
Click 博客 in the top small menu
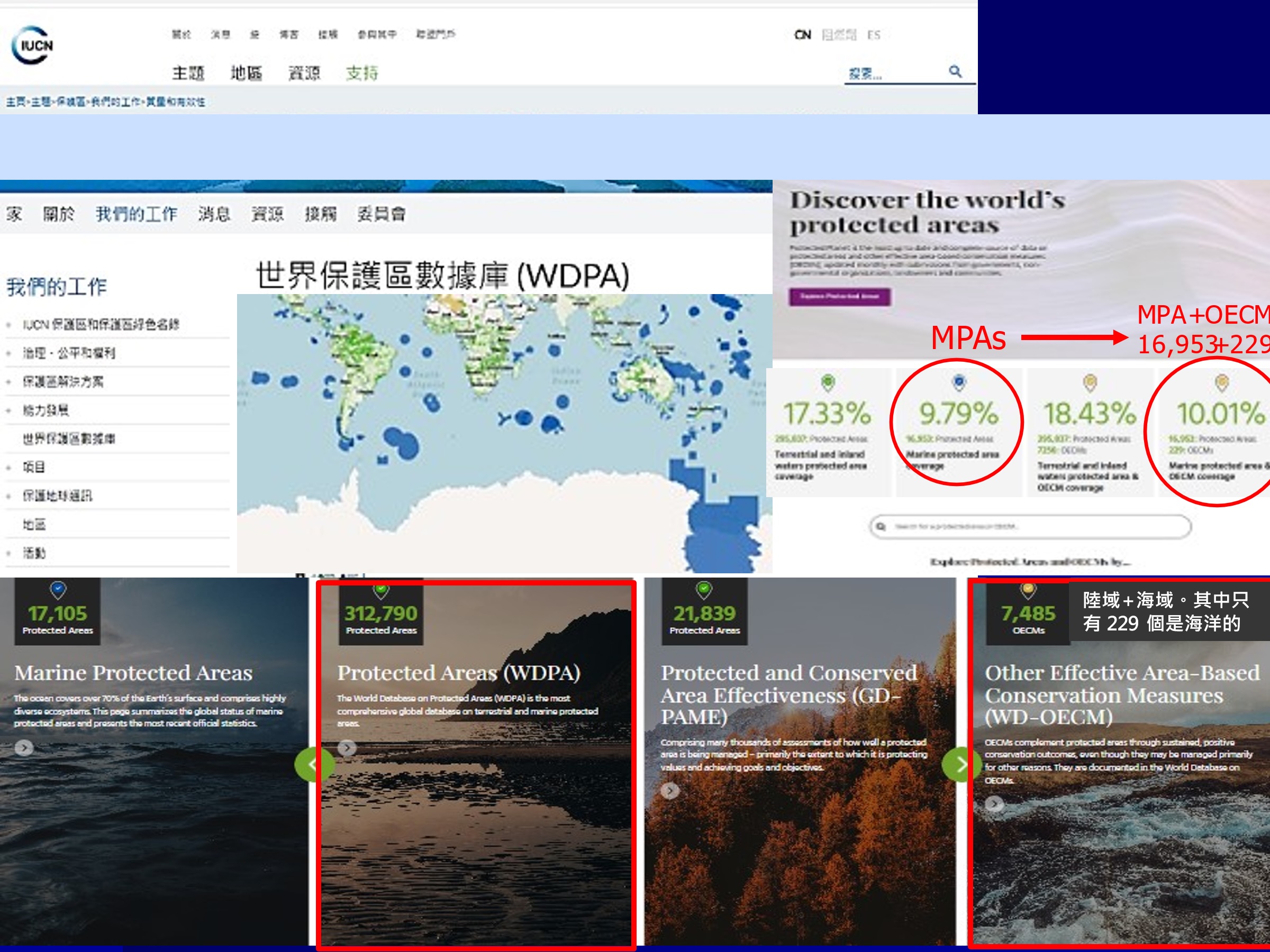289,34
